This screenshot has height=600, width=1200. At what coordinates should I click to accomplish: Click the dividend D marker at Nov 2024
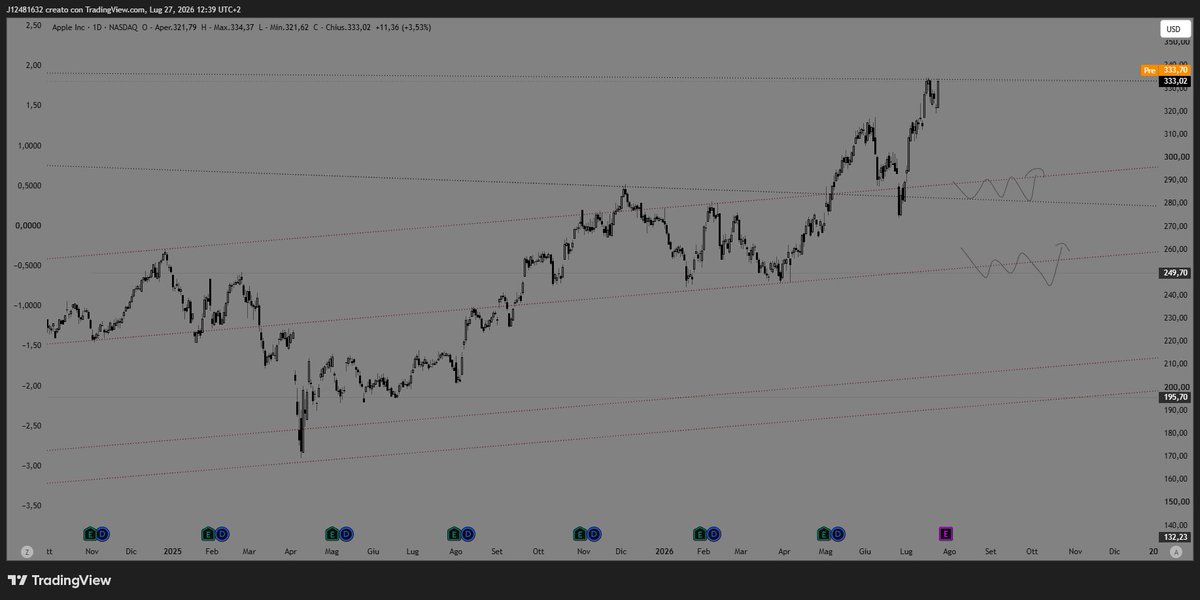[102, 532]
